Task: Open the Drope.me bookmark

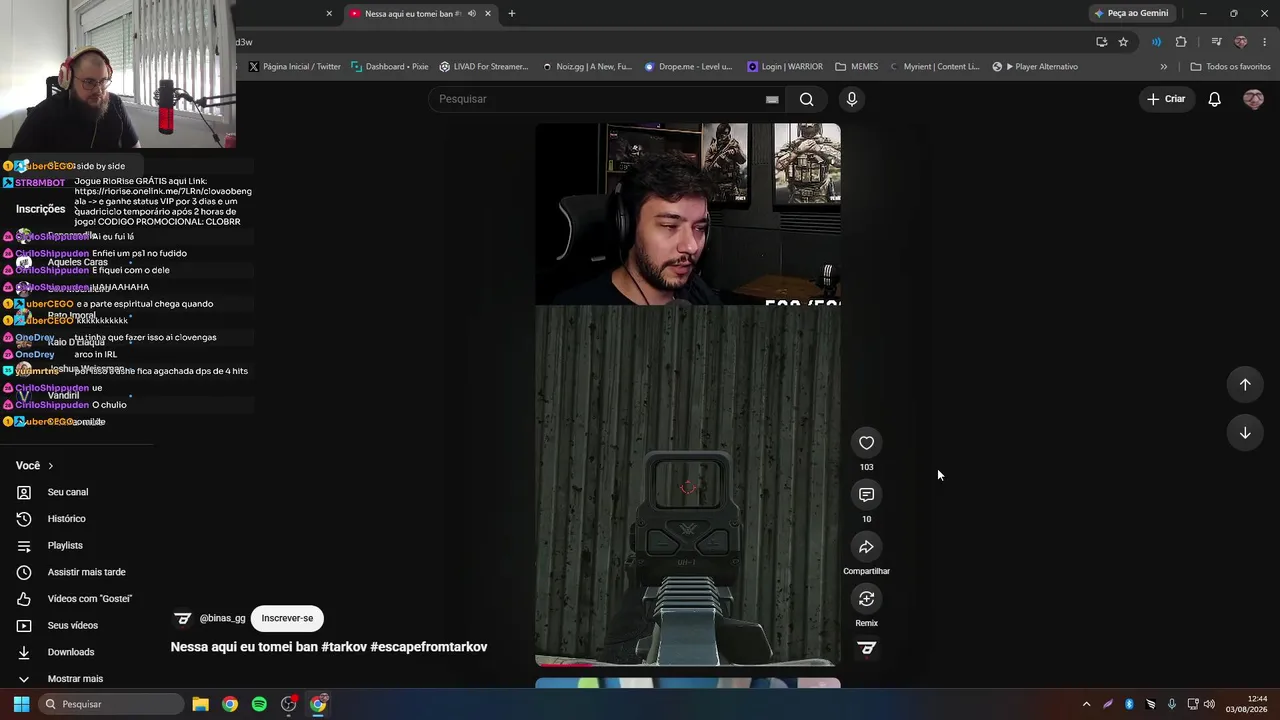Action: [x=689, y=67]
